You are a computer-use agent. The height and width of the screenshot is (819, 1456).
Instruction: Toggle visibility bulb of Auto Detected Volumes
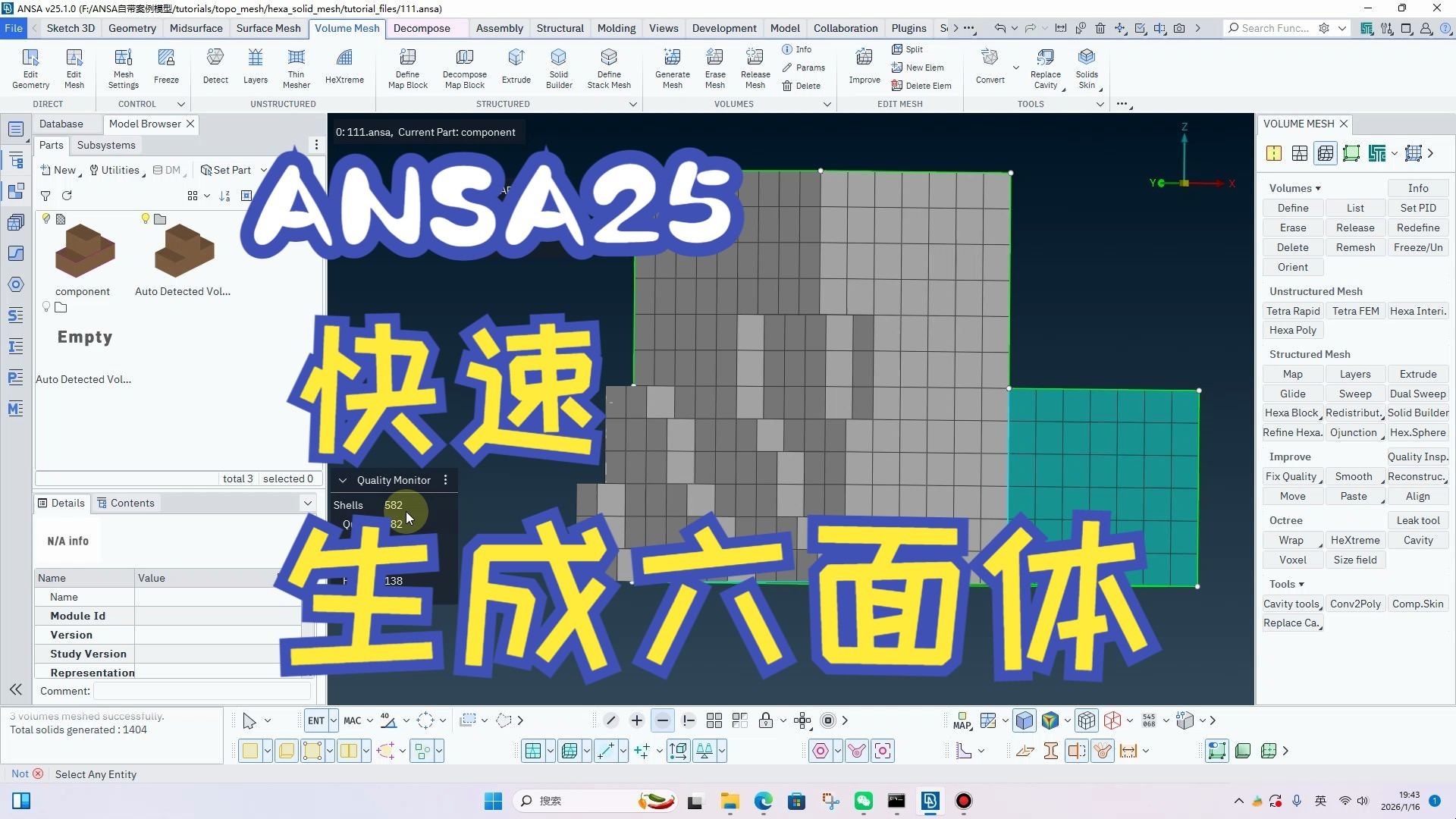[x=146, y=218]
